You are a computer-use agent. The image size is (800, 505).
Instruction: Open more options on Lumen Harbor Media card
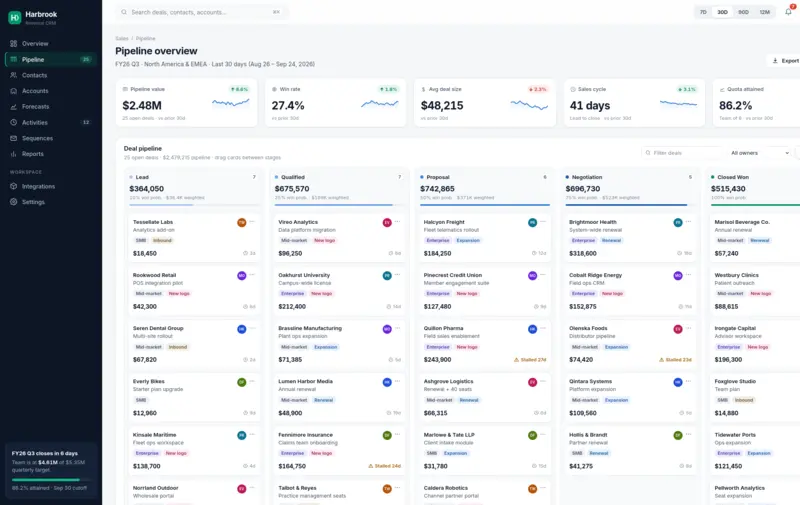(x=397, y=381)
